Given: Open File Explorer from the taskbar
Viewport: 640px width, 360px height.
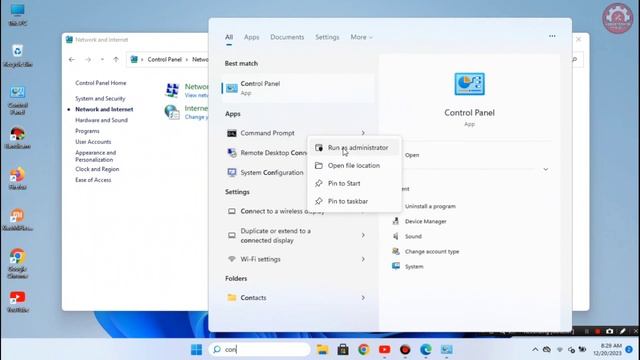Looking at the screenshot, I should (x=322, y=350).
